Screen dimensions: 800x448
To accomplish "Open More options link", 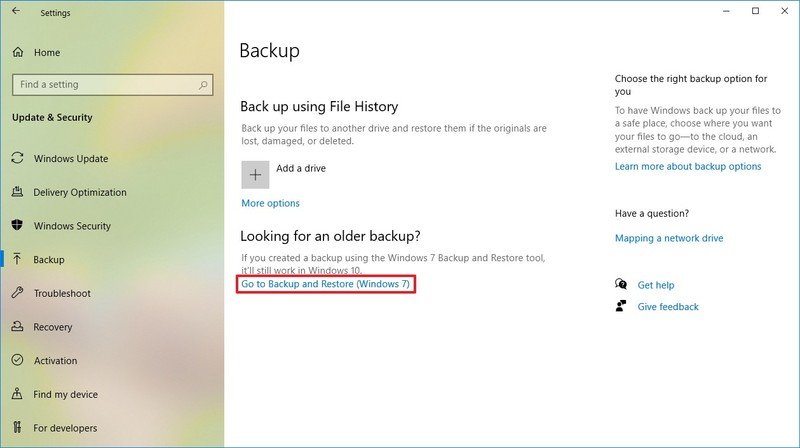I will point(270,203).
